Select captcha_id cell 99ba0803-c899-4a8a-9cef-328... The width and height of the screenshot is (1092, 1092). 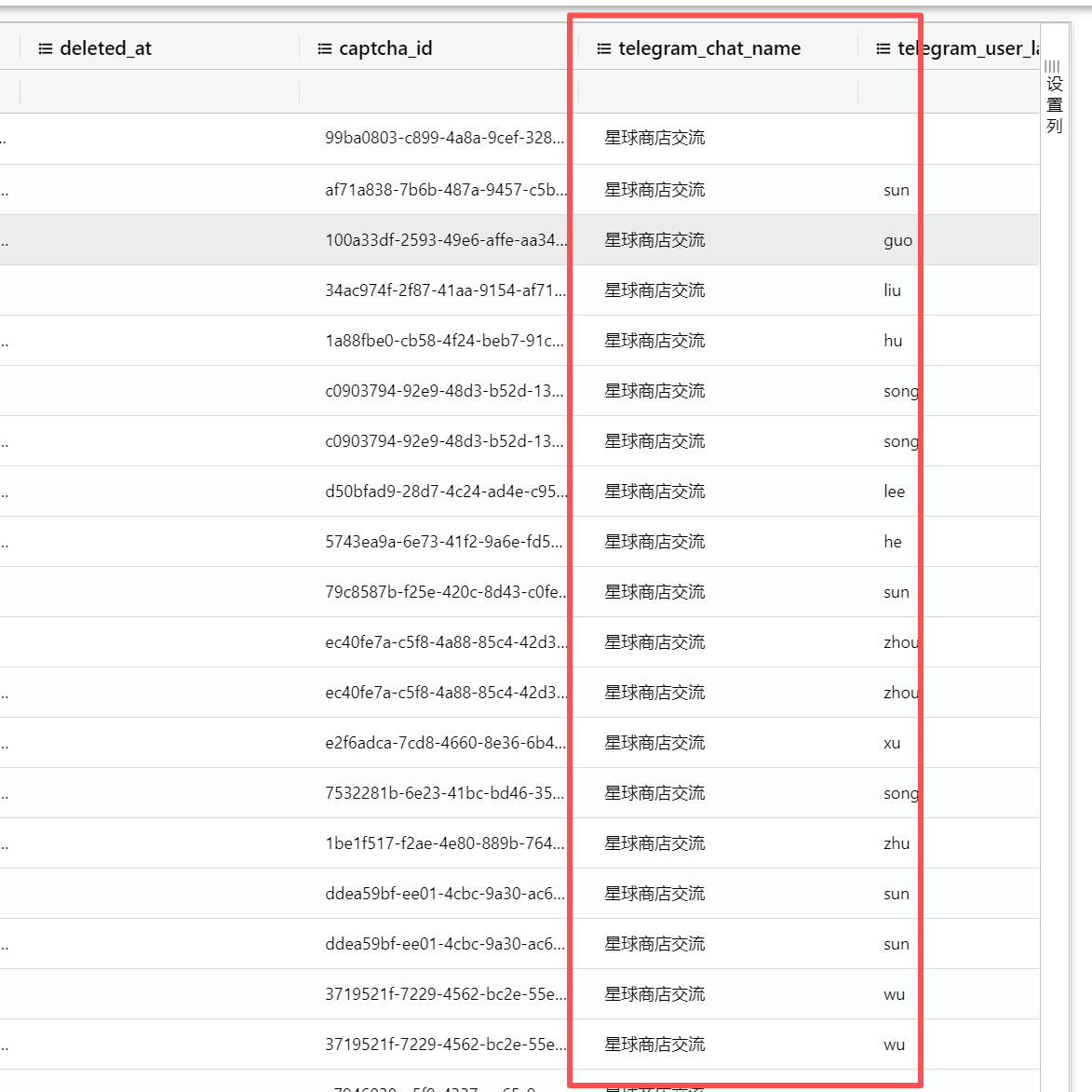(x=444, y=138)
